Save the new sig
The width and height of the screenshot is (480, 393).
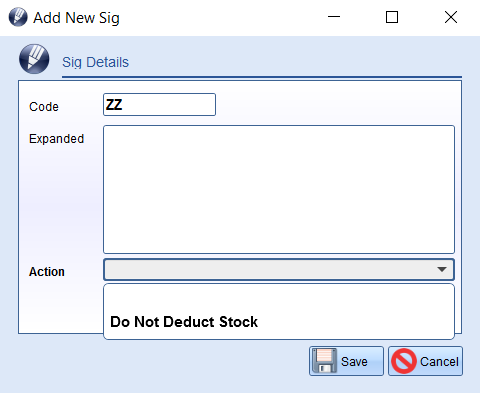[x=346, y=361]
